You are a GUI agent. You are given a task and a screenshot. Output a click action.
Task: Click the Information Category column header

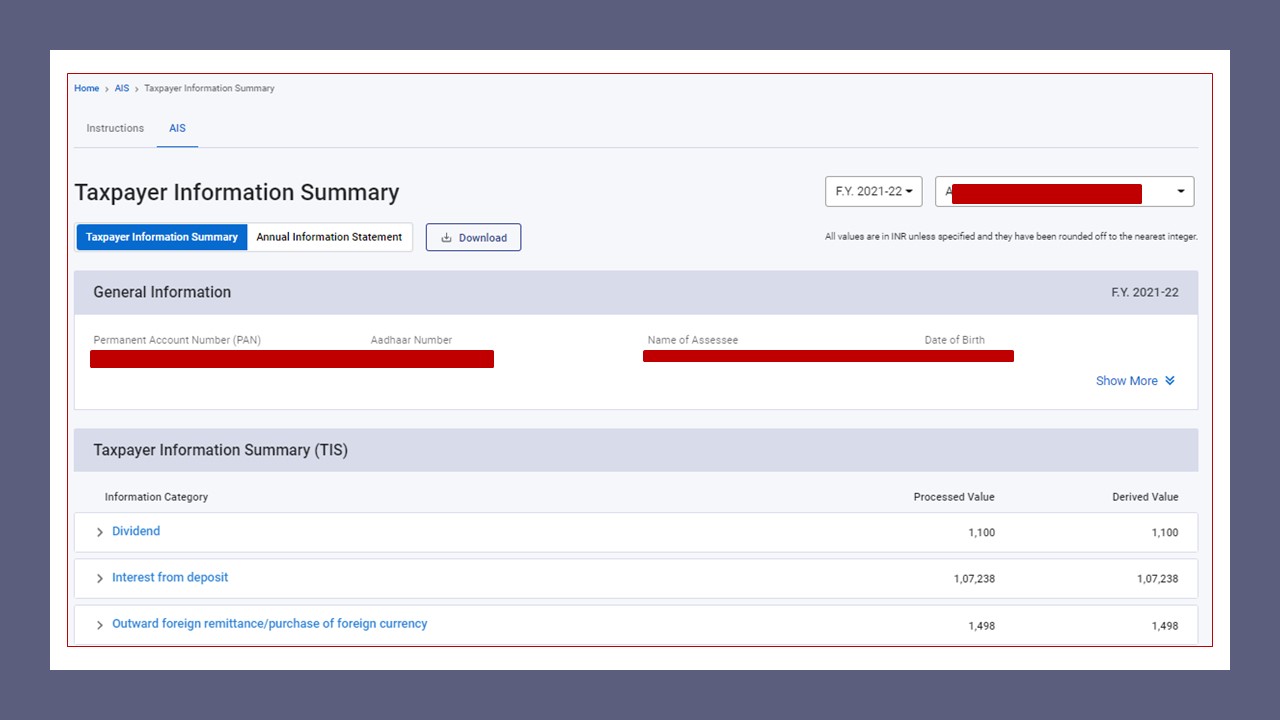(x=156, y=497)
